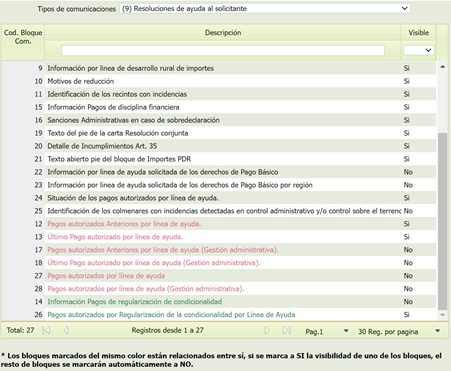Viewport: 451px width, 371px height.
Task: Select row Información por línea de desarrollo rural de importes
Action: pyautogui.click(x=219, y=68)
